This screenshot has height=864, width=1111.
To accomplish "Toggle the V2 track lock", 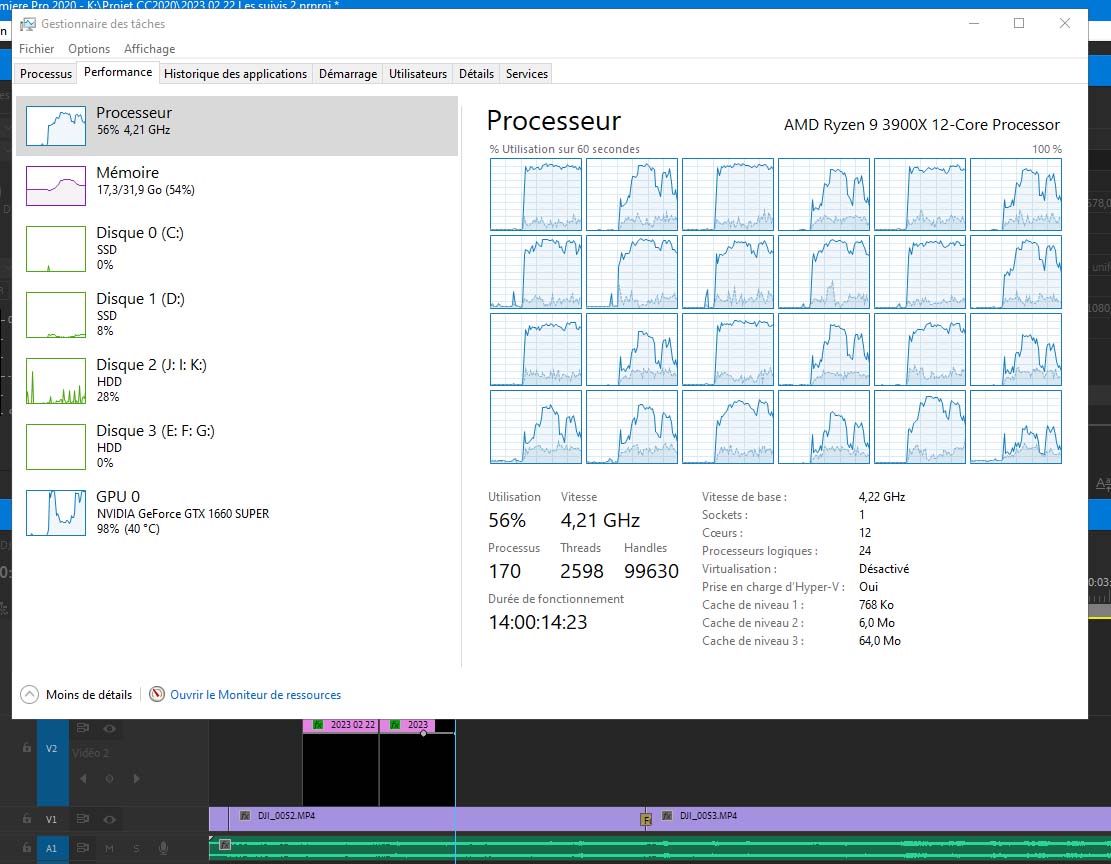I will 26,747.
